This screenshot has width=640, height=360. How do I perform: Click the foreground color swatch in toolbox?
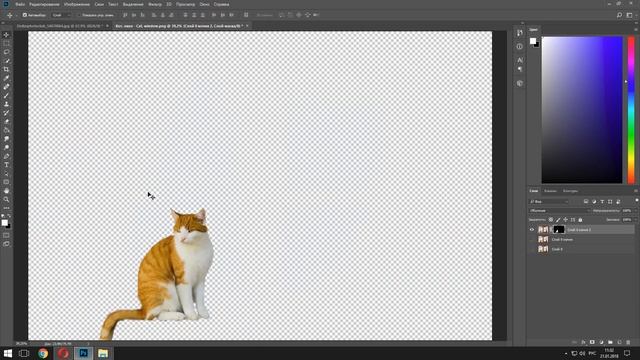pos(4,222)
